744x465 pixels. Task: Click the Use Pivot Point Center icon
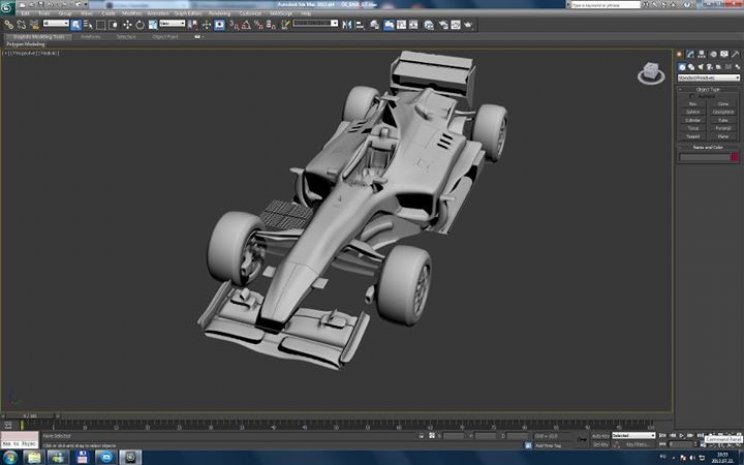click(193, 25)
